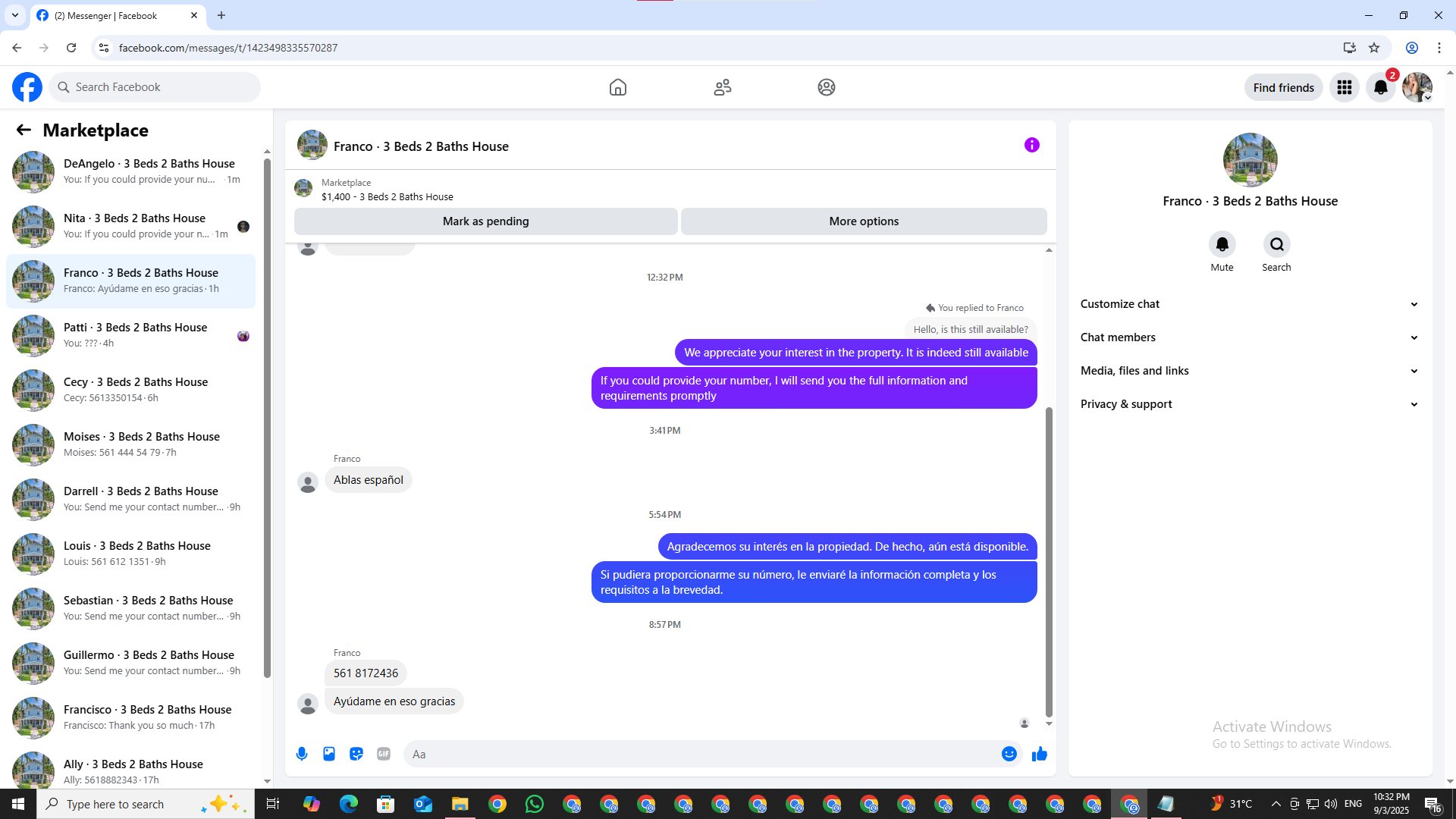Click the Search Facebook field
The height and width of the screenshot is (819, 1456).
click(155, 87)
